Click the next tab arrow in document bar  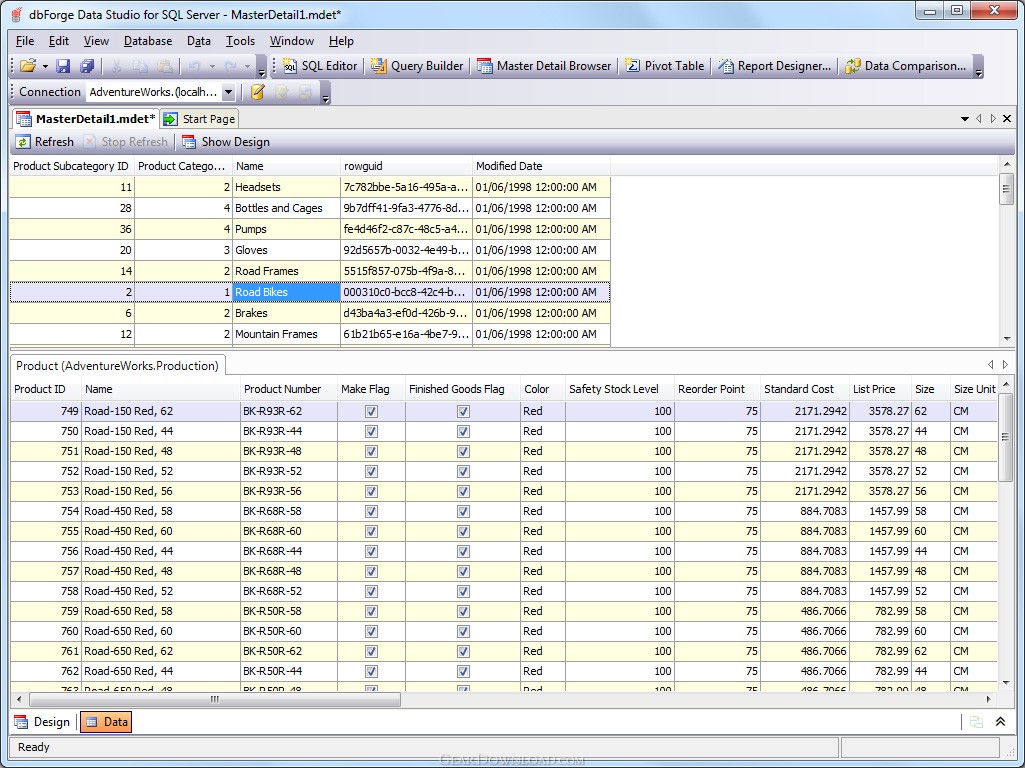coord(993,118)
